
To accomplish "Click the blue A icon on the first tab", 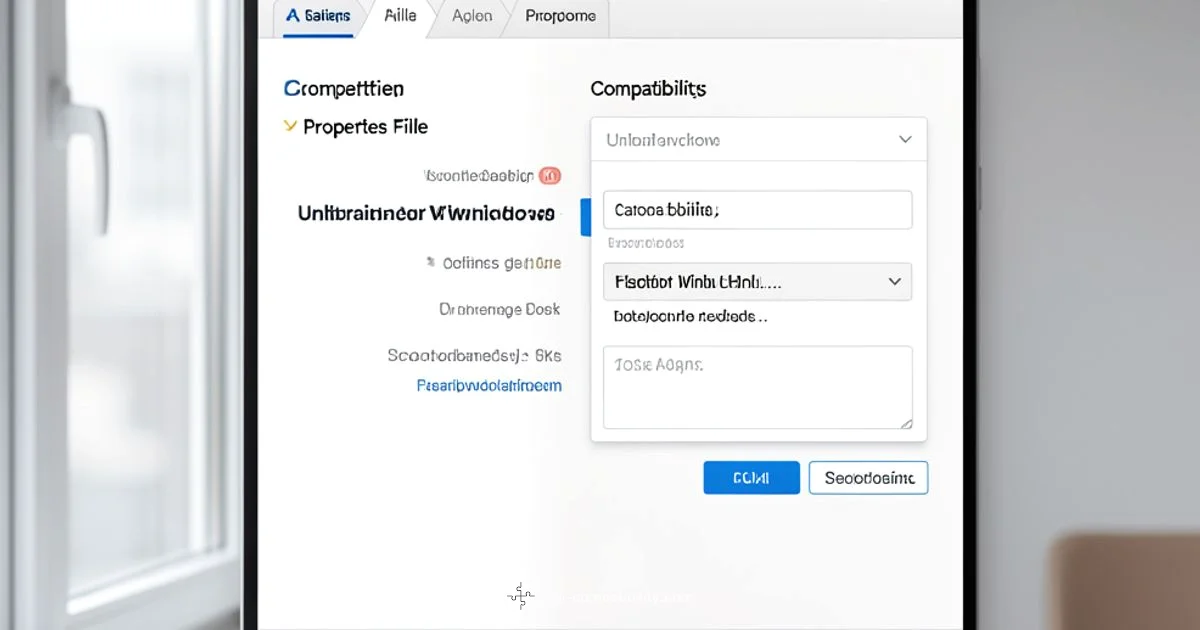I will [291, 15].
